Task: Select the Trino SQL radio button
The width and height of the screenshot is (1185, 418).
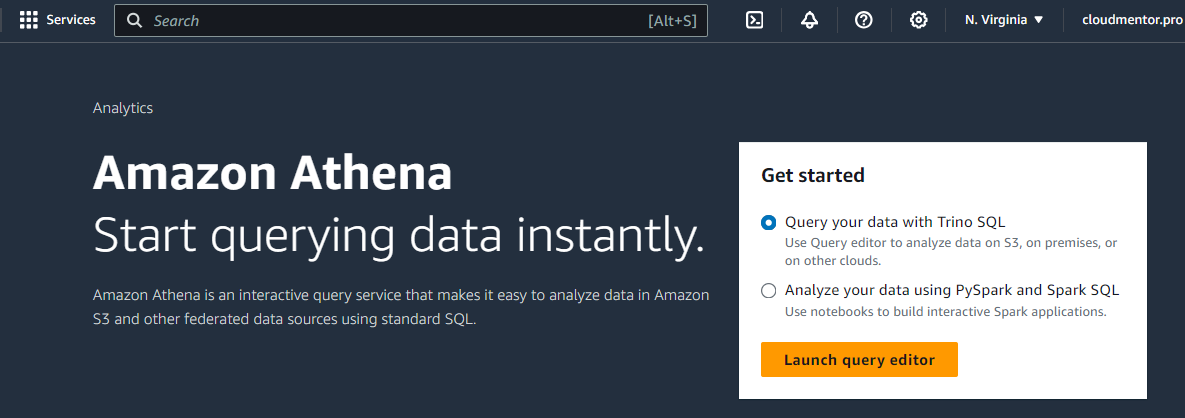Action: tap(768, 222)
